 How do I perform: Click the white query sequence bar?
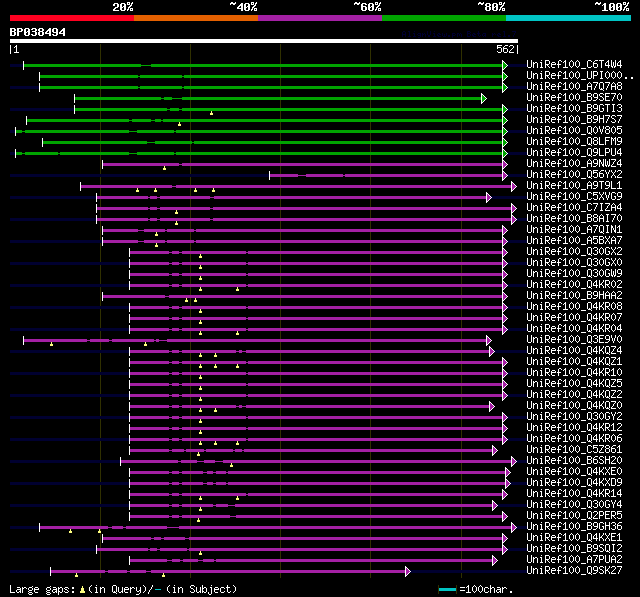(x=263, y=42)
